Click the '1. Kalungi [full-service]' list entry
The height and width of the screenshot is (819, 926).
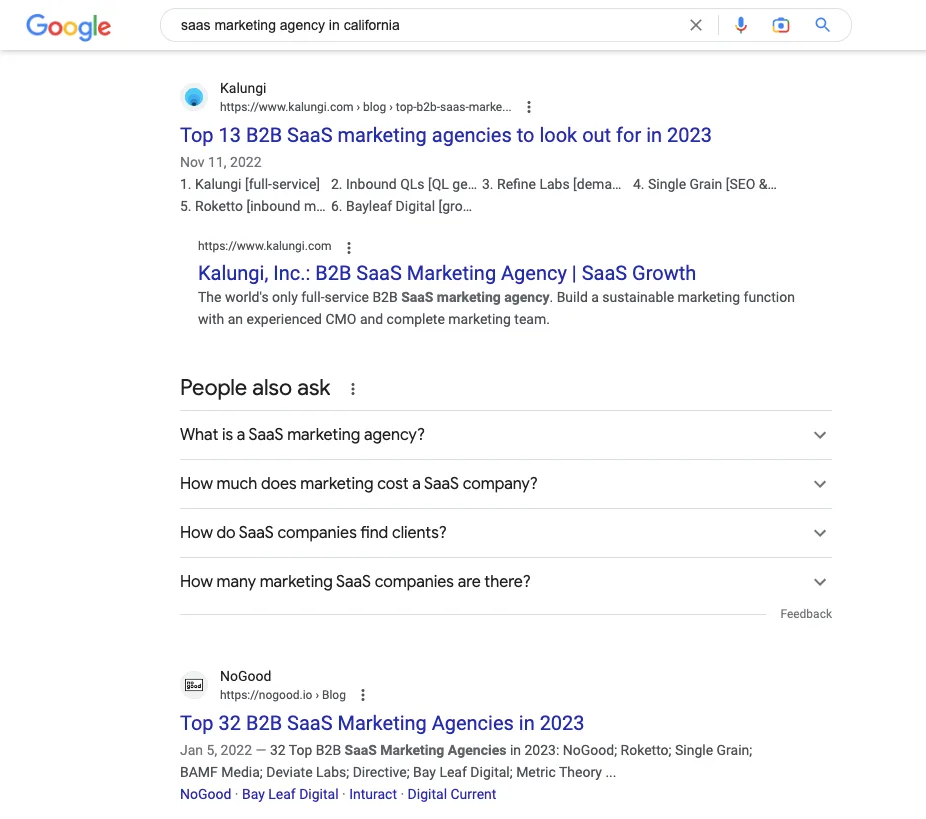[250, 184]
